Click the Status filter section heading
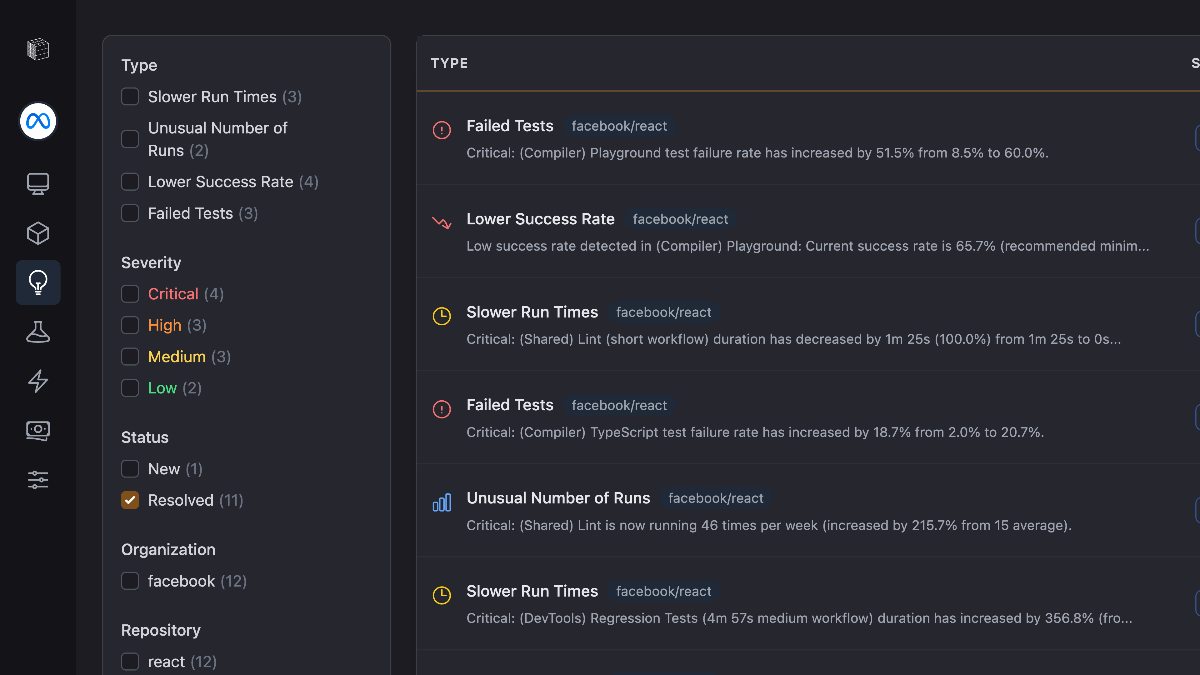1200x675 pixels. (145, 438)
